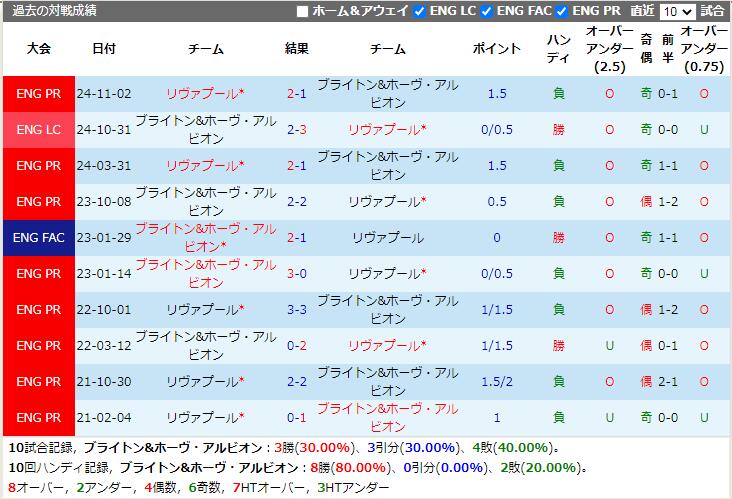Uncheck the ENG FAC filter checkbox
Viewport: 732px width, 499px height.
tap(487, 11)
